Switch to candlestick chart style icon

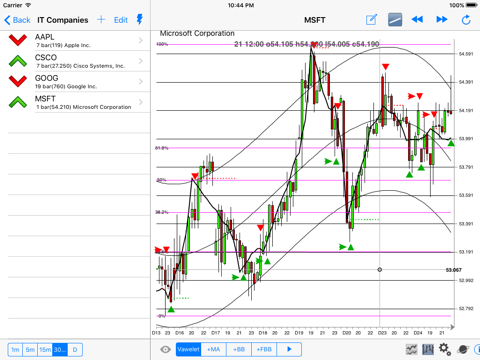click(x=428, y=349)
